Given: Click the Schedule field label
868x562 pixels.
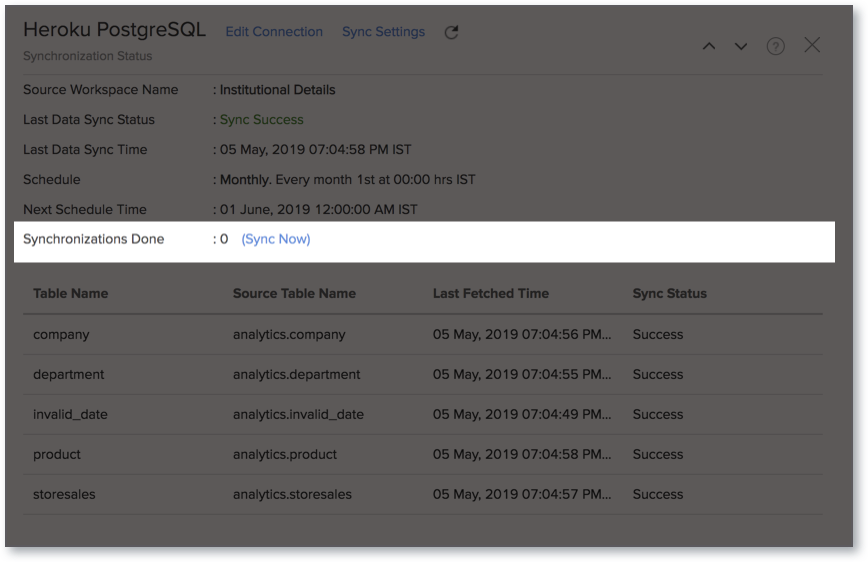Looking at the screenshot, I should (x=51, y=179).
